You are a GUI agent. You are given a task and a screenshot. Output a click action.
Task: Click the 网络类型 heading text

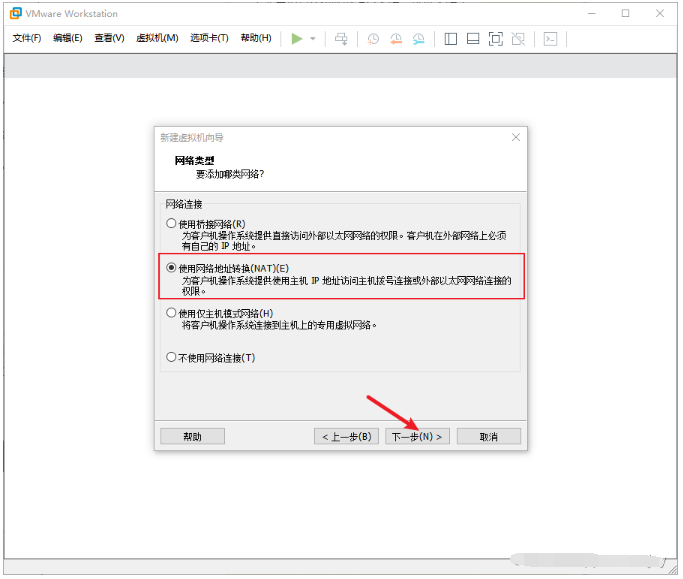tap(194, 160)
